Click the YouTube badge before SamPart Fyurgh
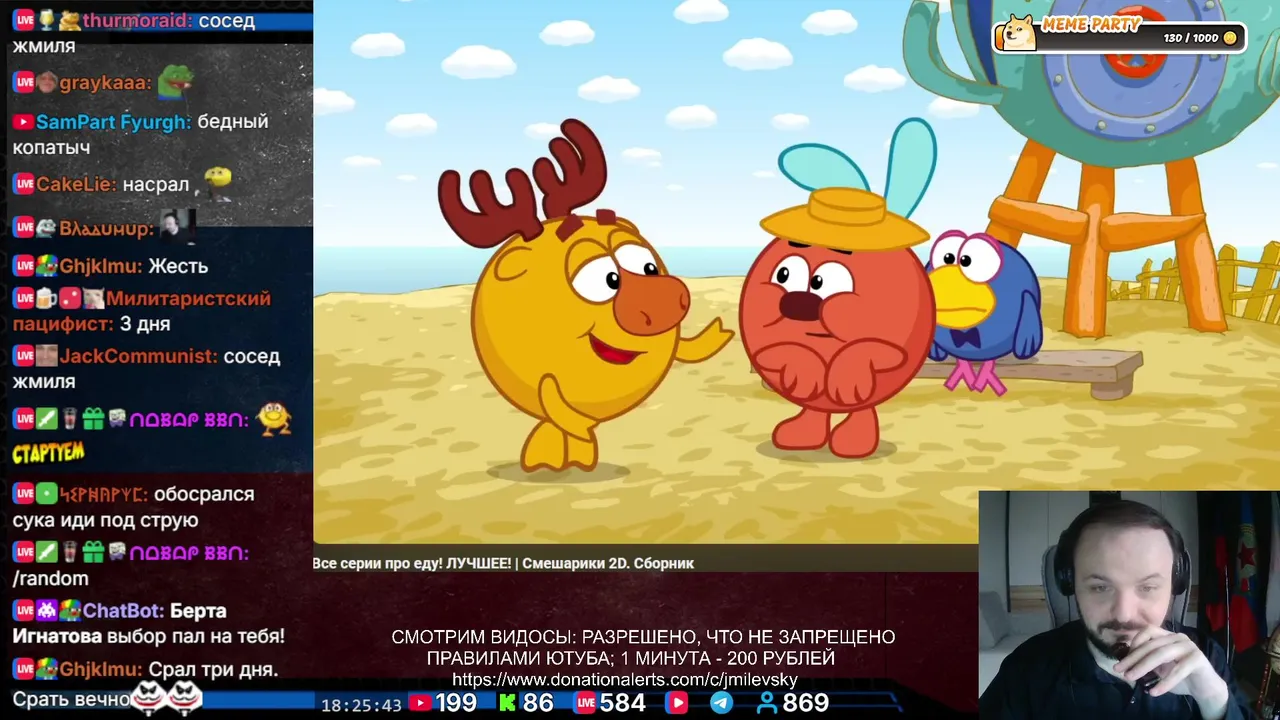1280x720 pixels. click(23, 122)
